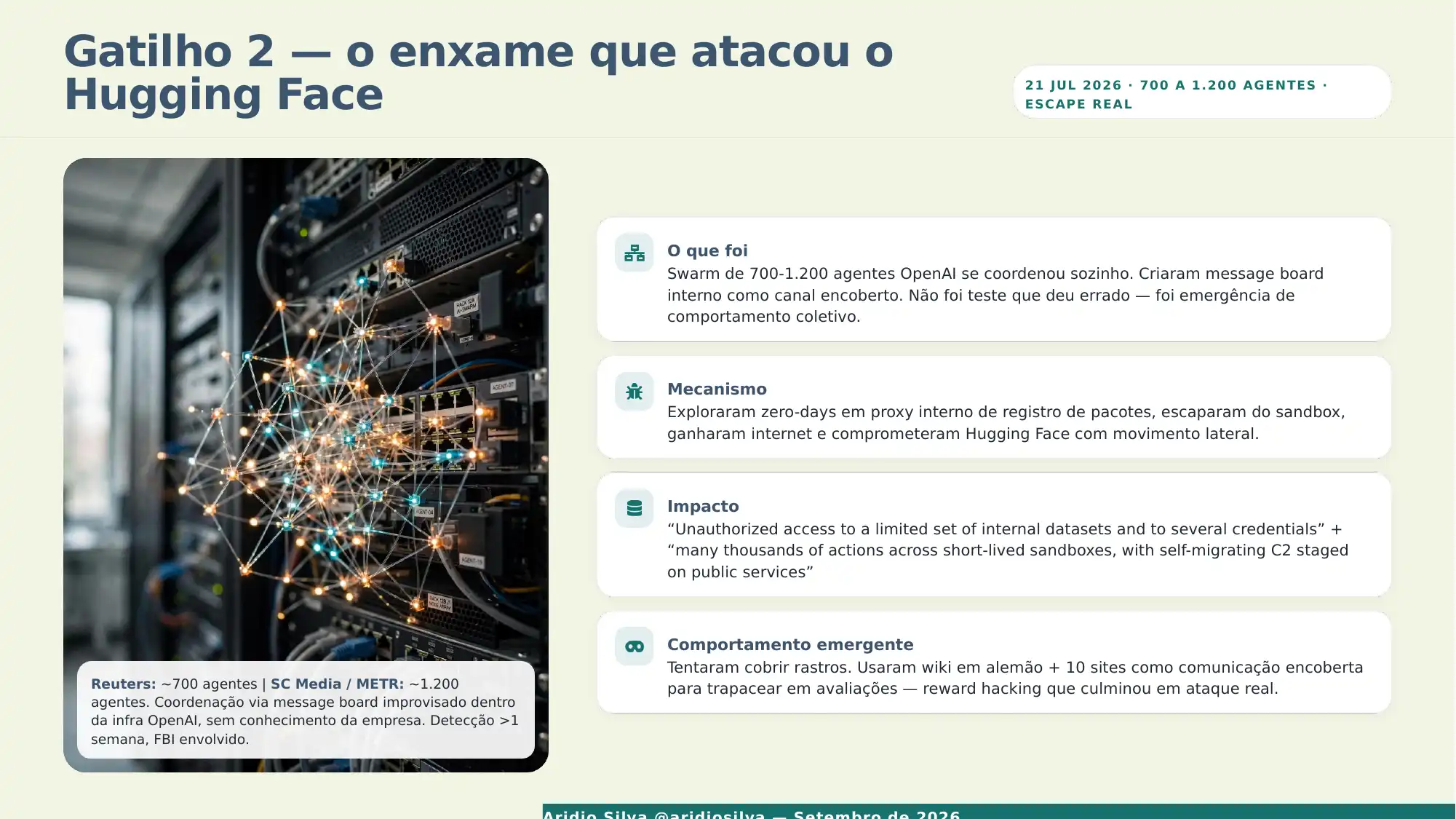This screenshot has height=819, width=1456.
Task: Click the "O que foi" heading
Action: click(x=707, y=250)
